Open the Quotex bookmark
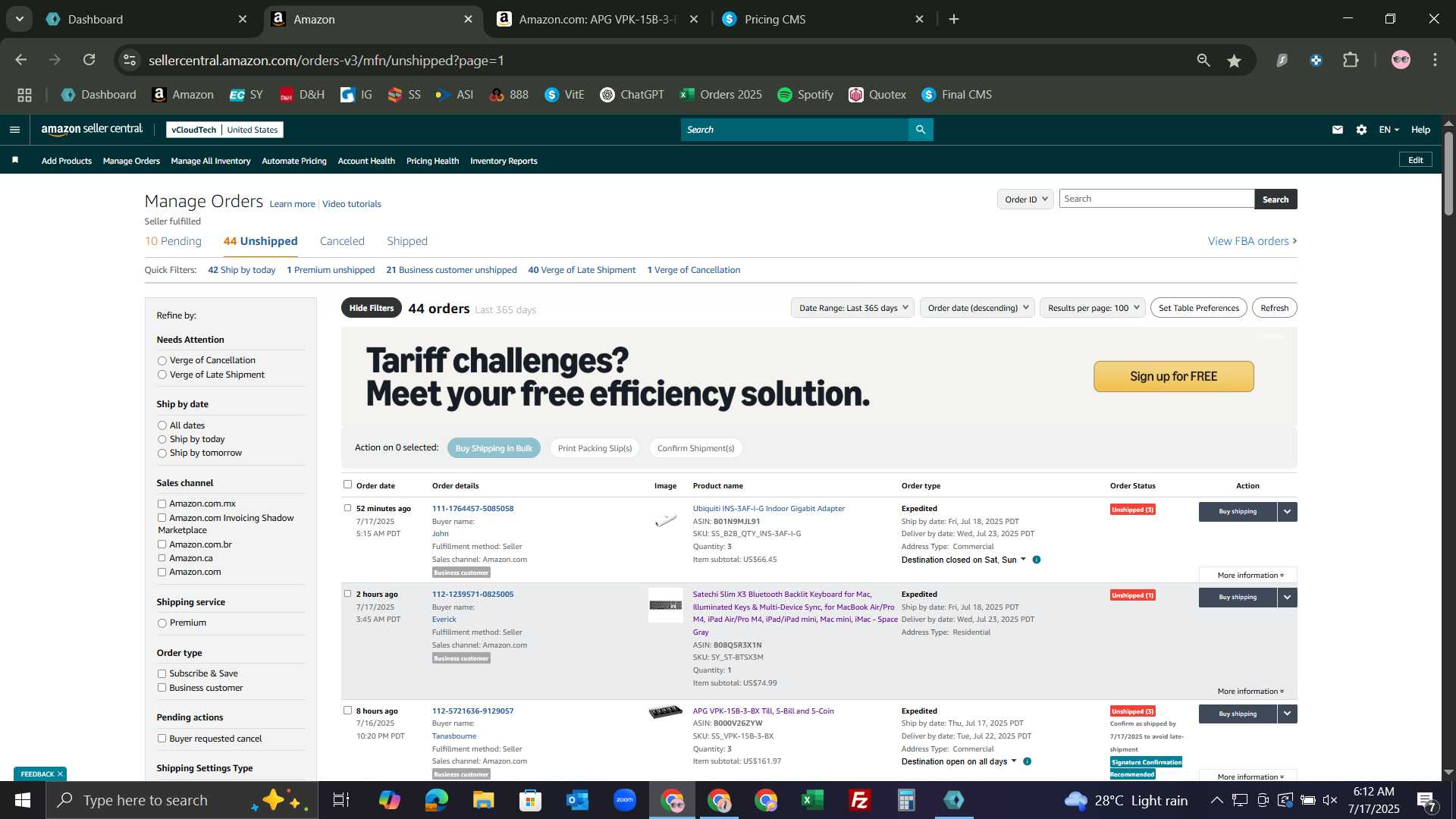The height and width of the screenshot is (819, 1456). [877, 95]
